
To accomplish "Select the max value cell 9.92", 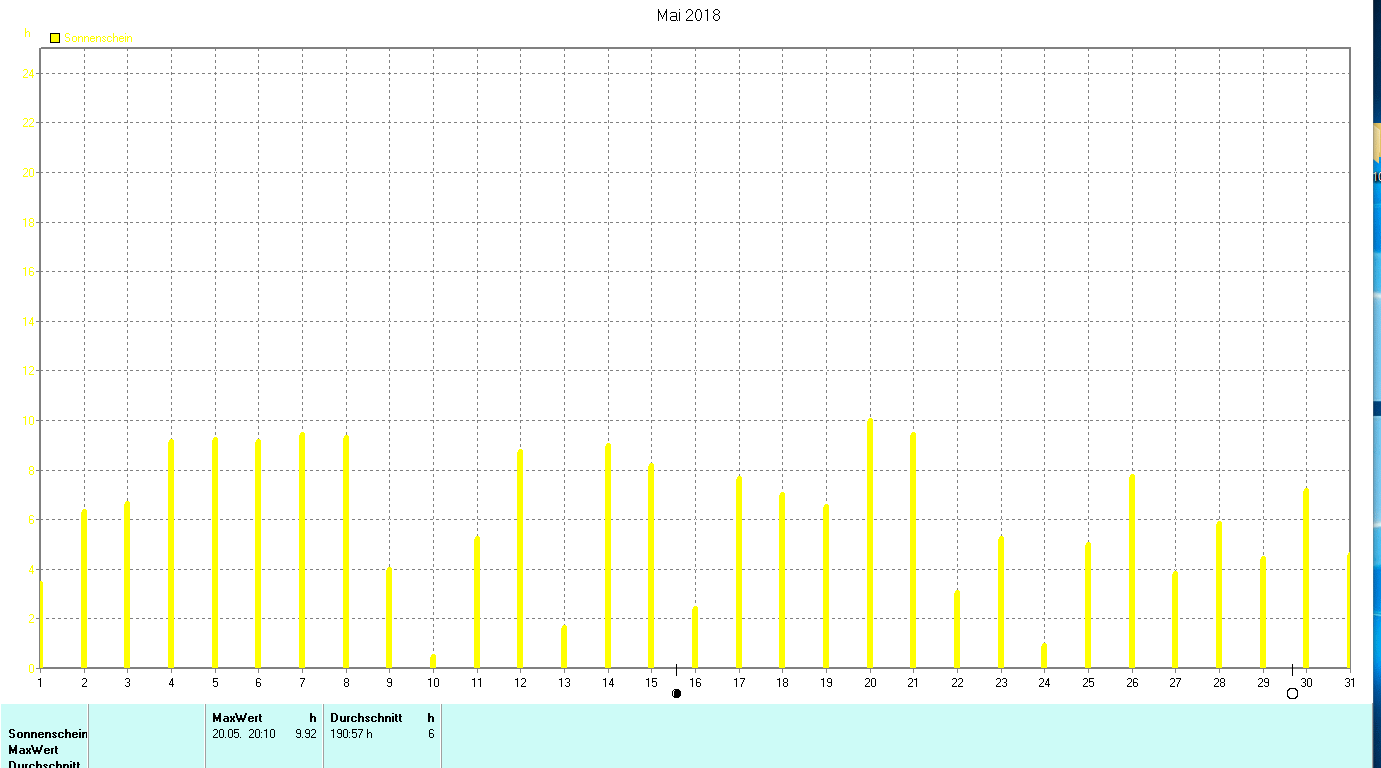I will pos(306,734).
